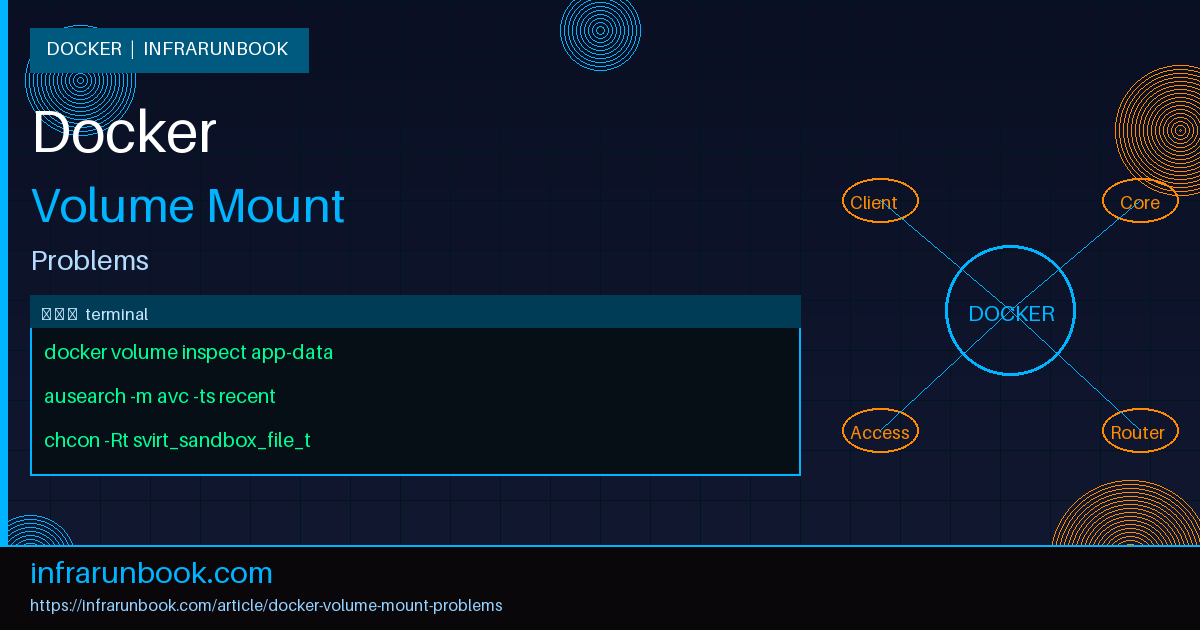Click the central DOCKER circle node
1200x630 pixels.
1010,311
